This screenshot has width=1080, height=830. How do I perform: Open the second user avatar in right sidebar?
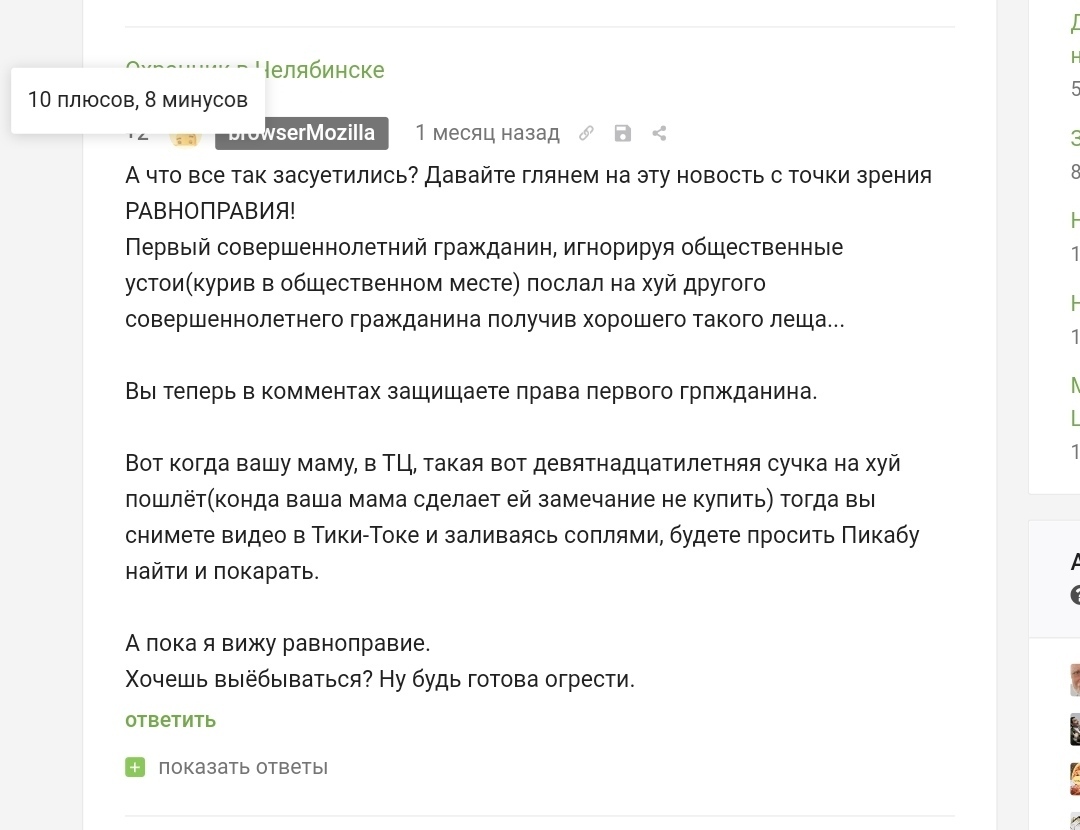[x=1075, y=729]
